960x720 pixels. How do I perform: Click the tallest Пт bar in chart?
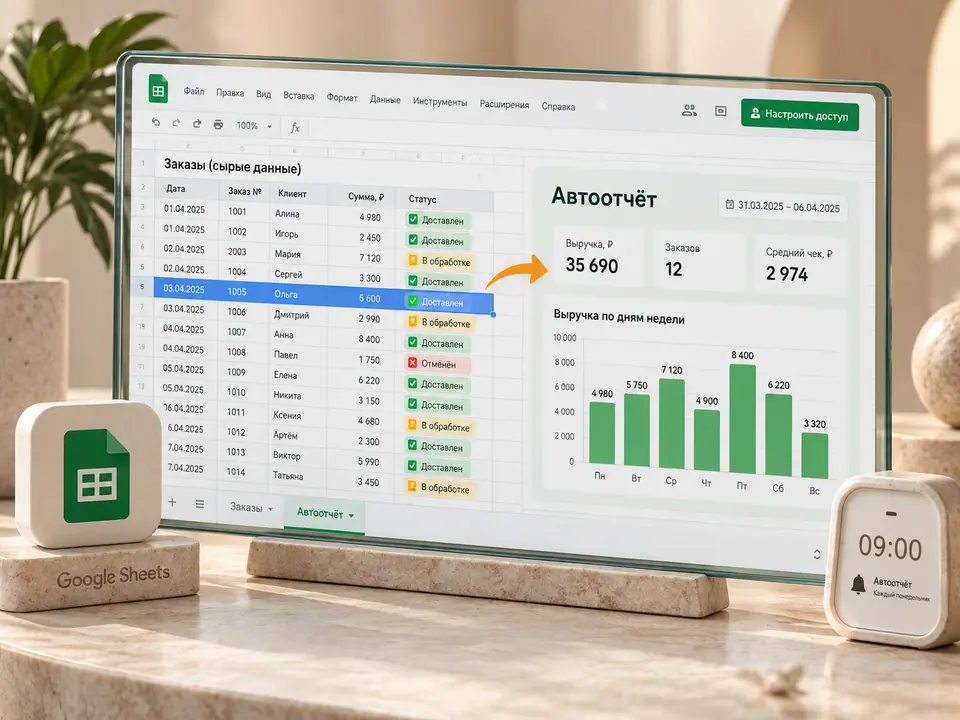point(743,419)
